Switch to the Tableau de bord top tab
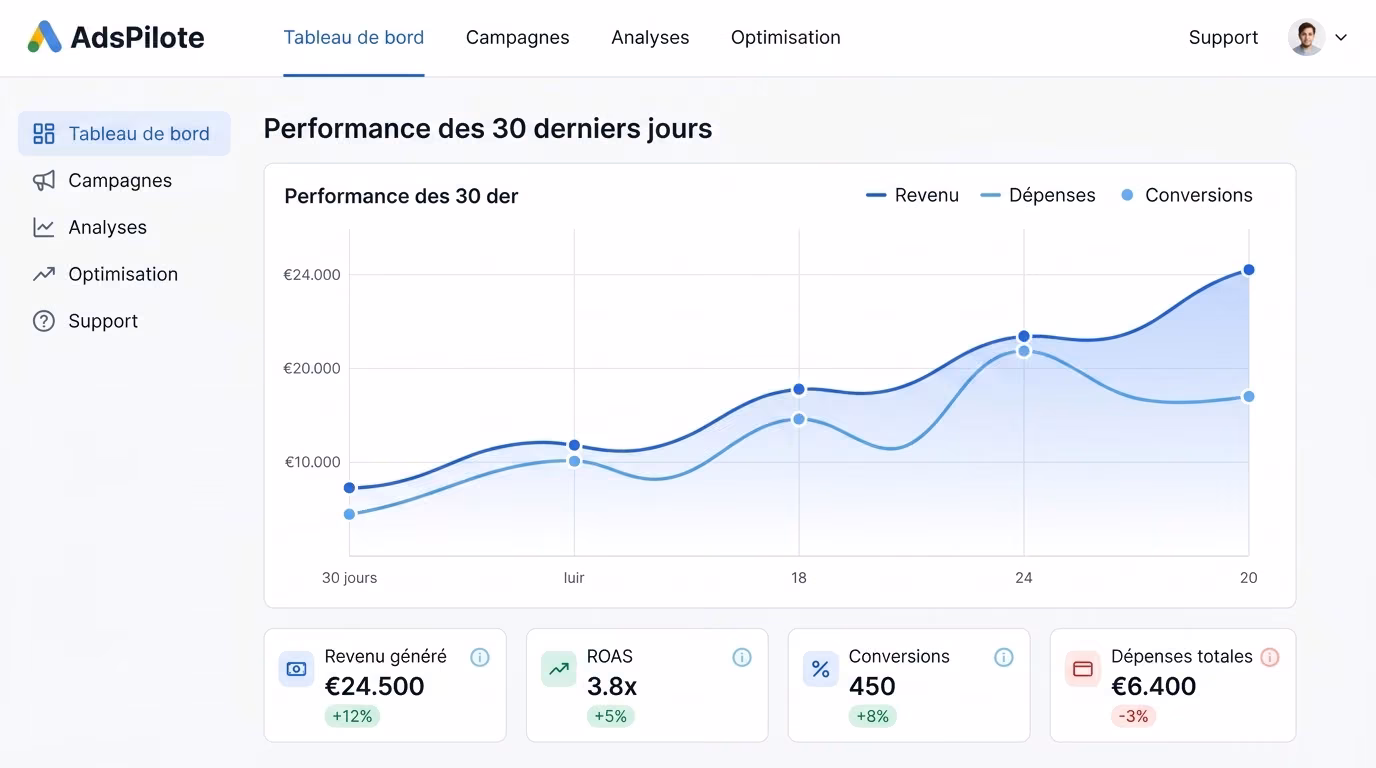 point(354,38)
